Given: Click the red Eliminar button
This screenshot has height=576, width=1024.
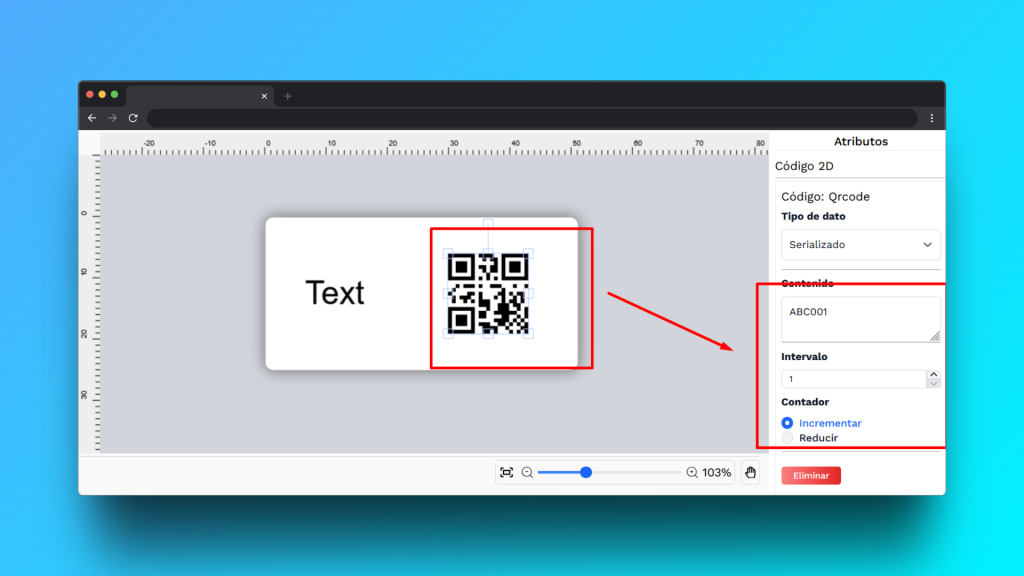Looking at the screenshot, I should tap(811, 475).
